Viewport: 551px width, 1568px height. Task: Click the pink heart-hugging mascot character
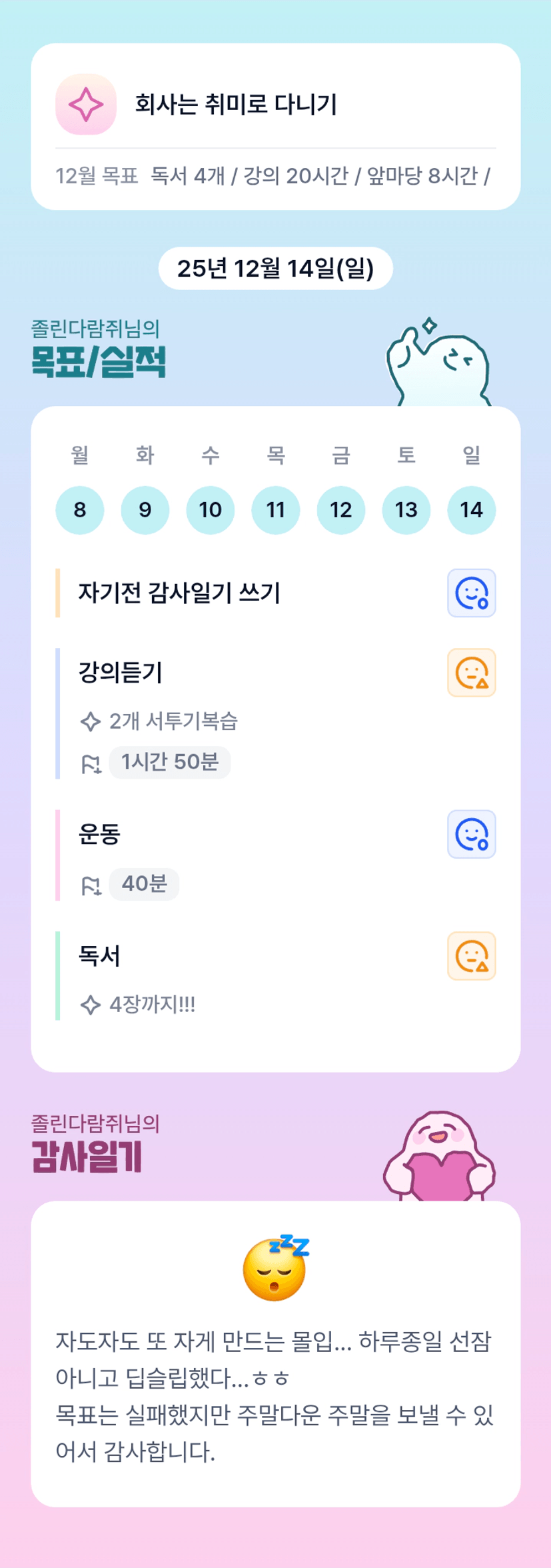[439, 1157]
